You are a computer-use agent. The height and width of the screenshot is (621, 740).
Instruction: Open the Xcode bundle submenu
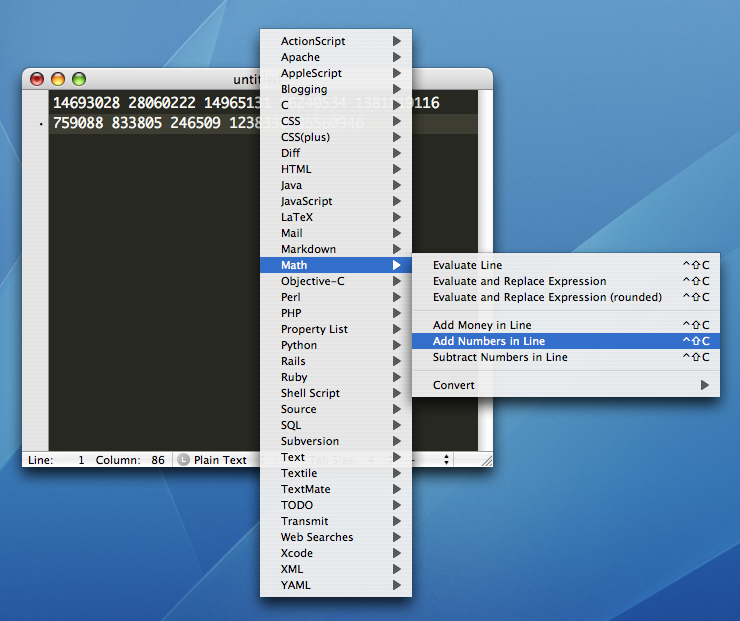[x=336, y=553]
